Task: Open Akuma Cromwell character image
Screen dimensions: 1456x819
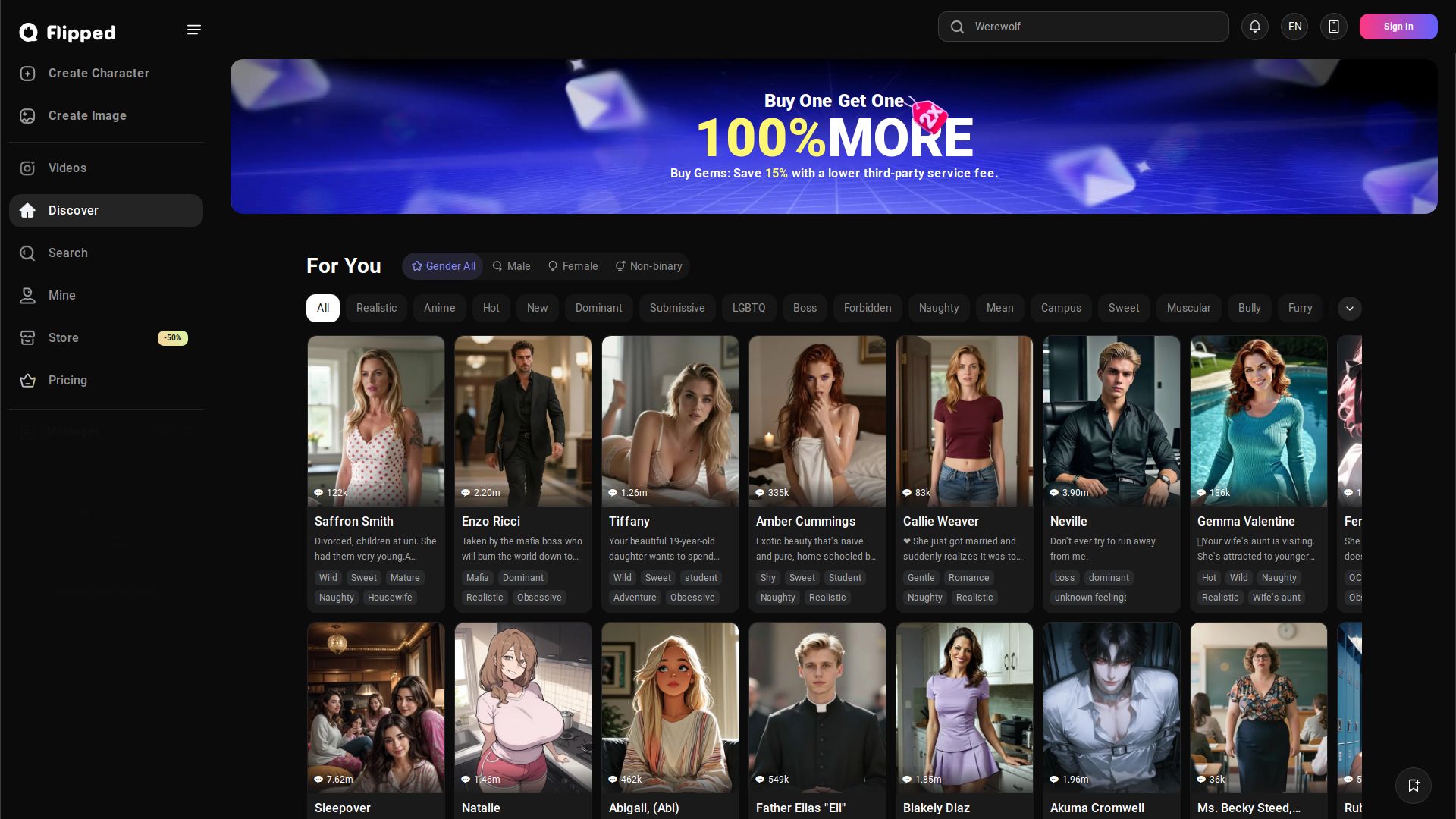Action: pos(1112,708)
